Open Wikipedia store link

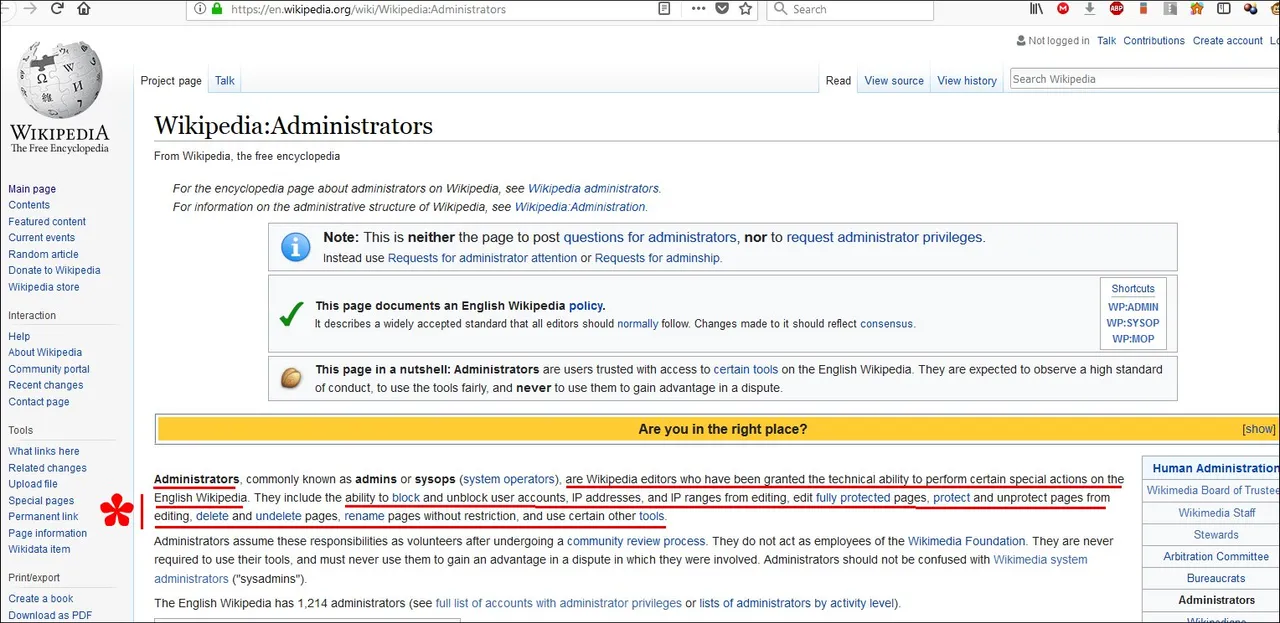[44, 287]
